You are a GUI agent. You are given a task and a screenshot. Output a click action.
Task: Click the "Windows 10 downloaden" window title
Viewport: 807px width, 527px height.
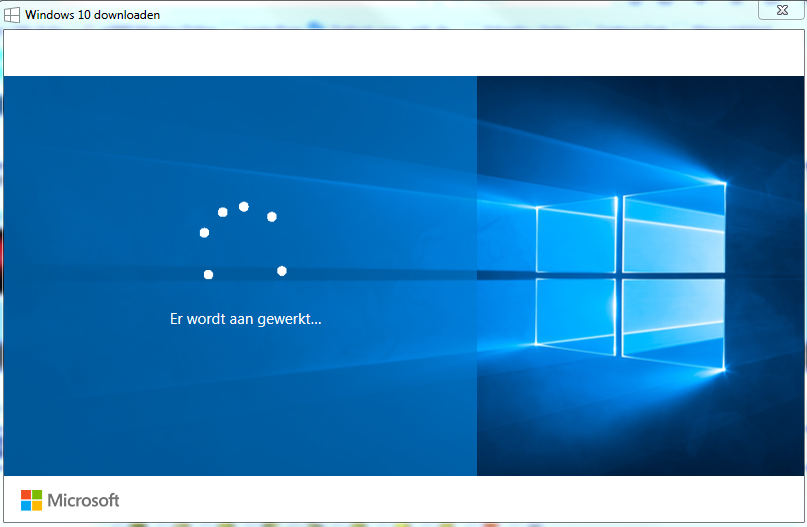pos(93,15)
